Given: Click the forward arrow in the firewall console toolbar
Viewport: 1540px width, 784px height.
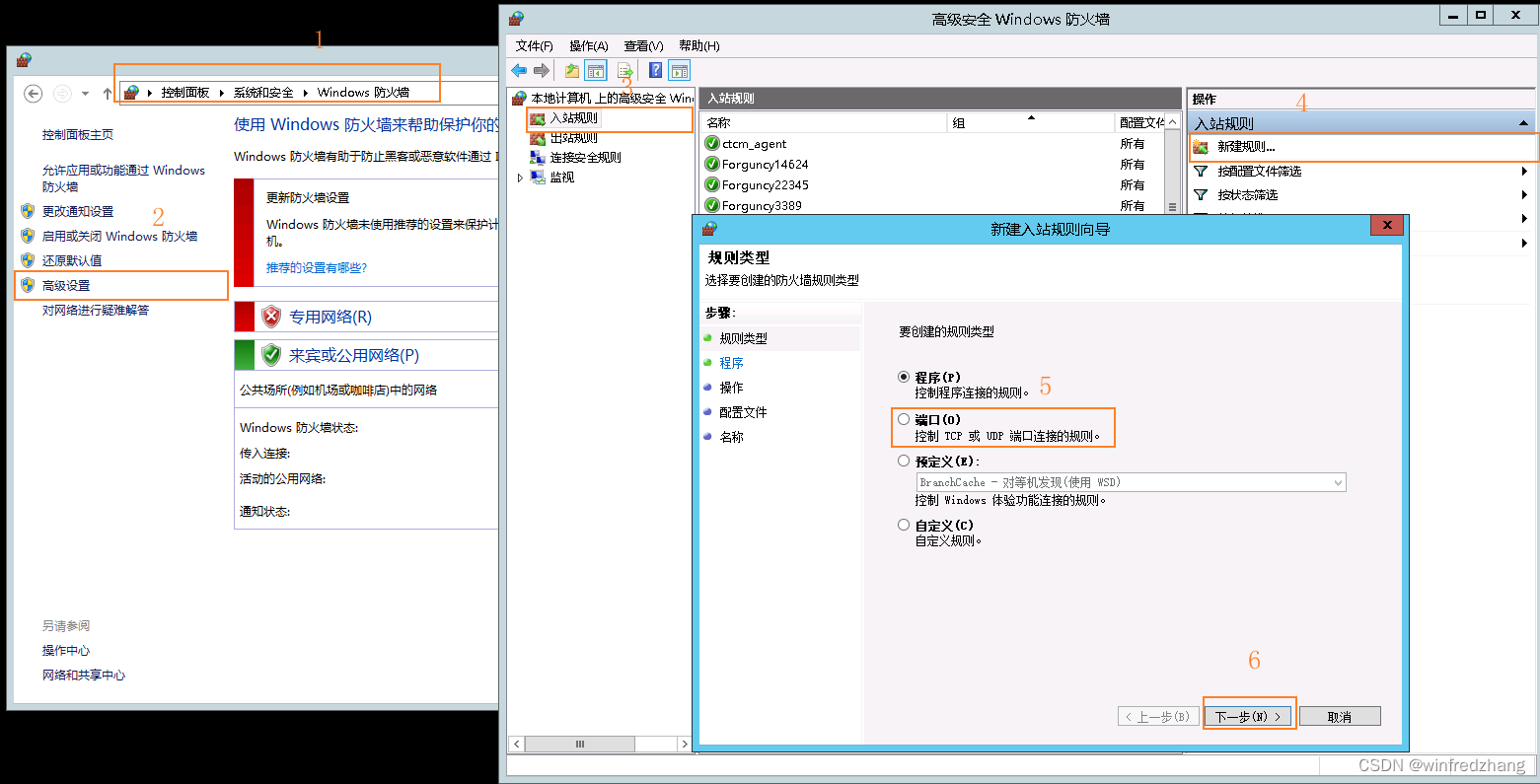Looking at the screenshot, I should tap(541, 70).
